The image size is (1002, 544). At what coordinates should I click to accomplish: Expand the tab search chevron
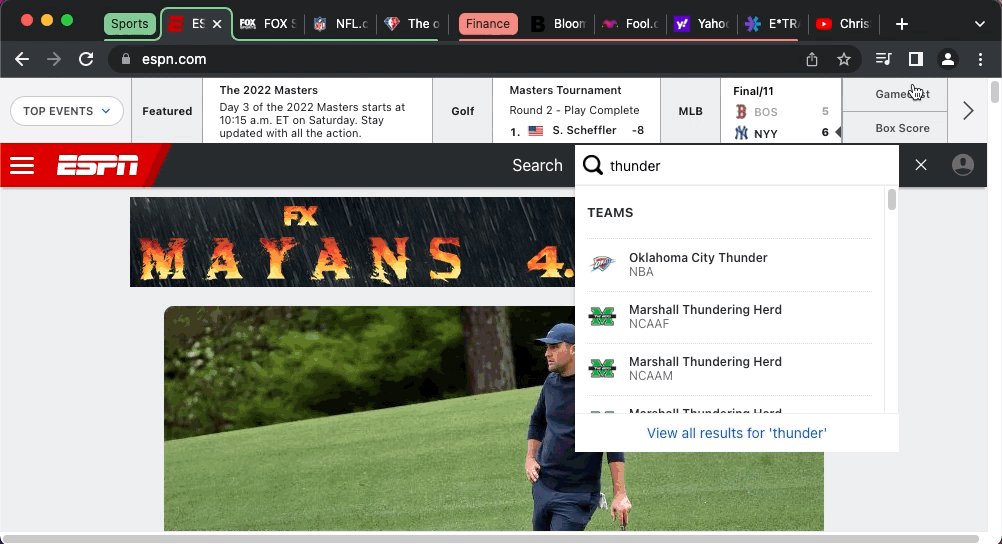click(x=980, y=24)
